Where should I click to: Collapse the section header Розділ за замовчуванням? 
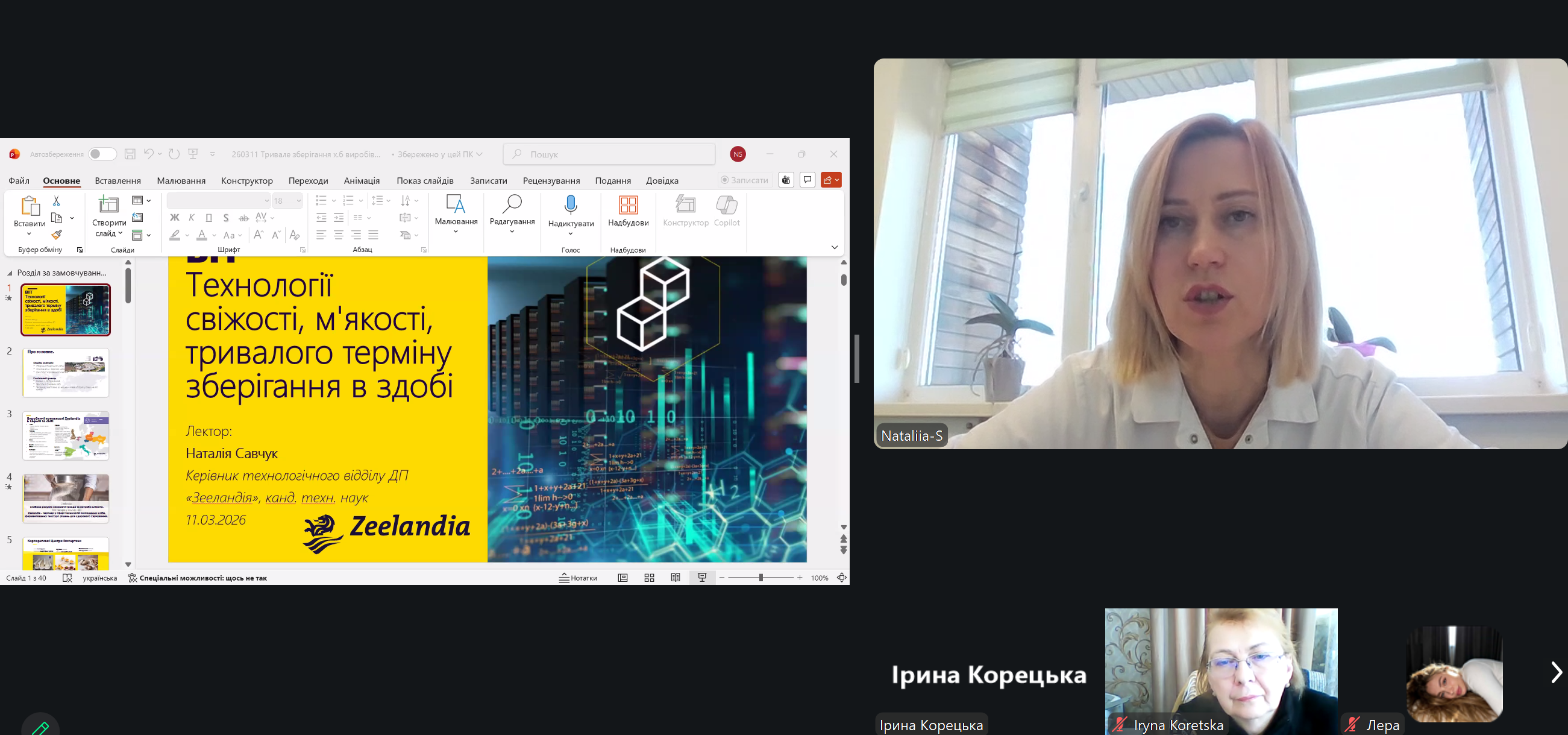[10, 273]
